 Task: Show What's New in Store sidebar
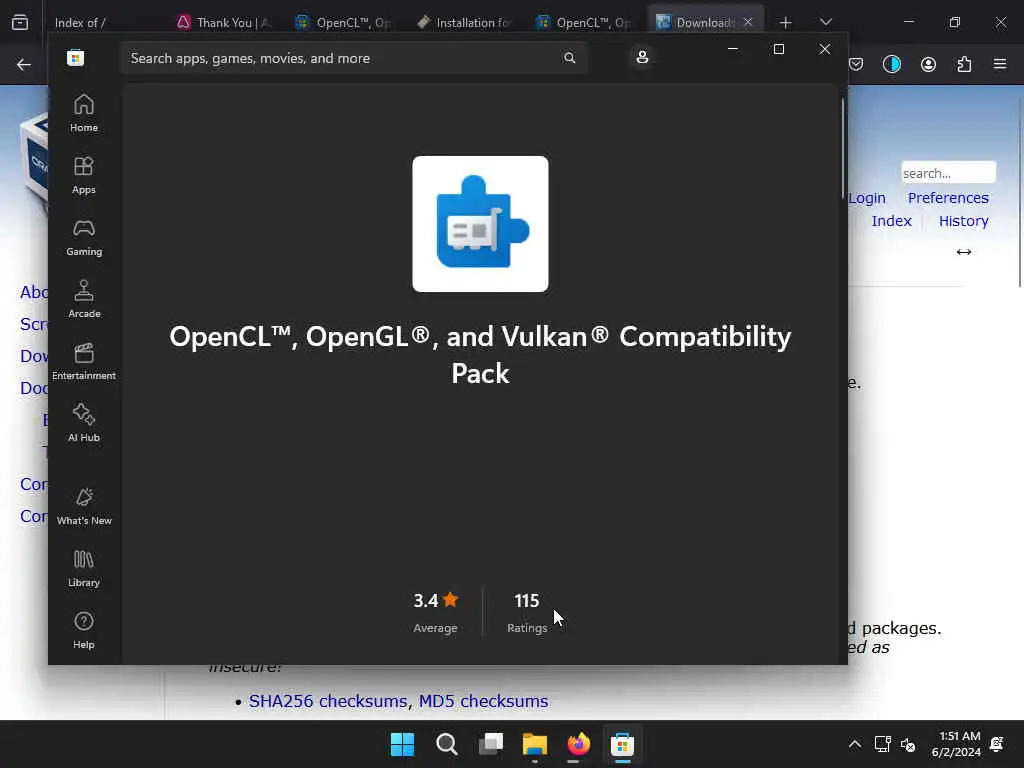pyautogui.click(x=84, y=507)
